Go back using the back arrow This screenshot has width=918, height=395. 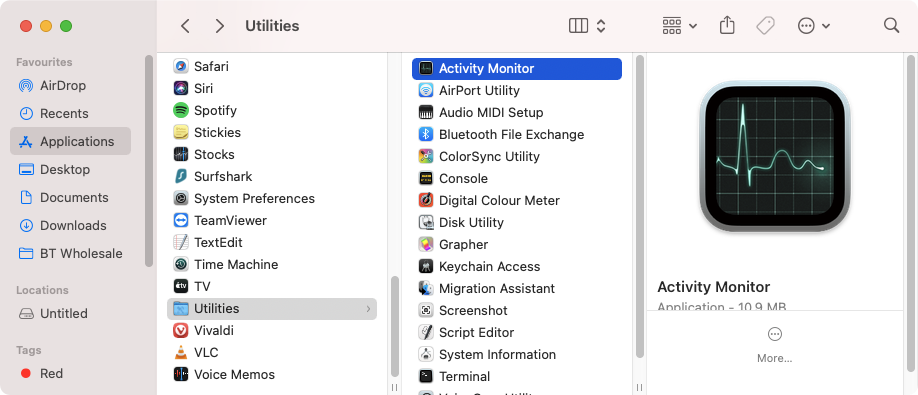(185, 26)
